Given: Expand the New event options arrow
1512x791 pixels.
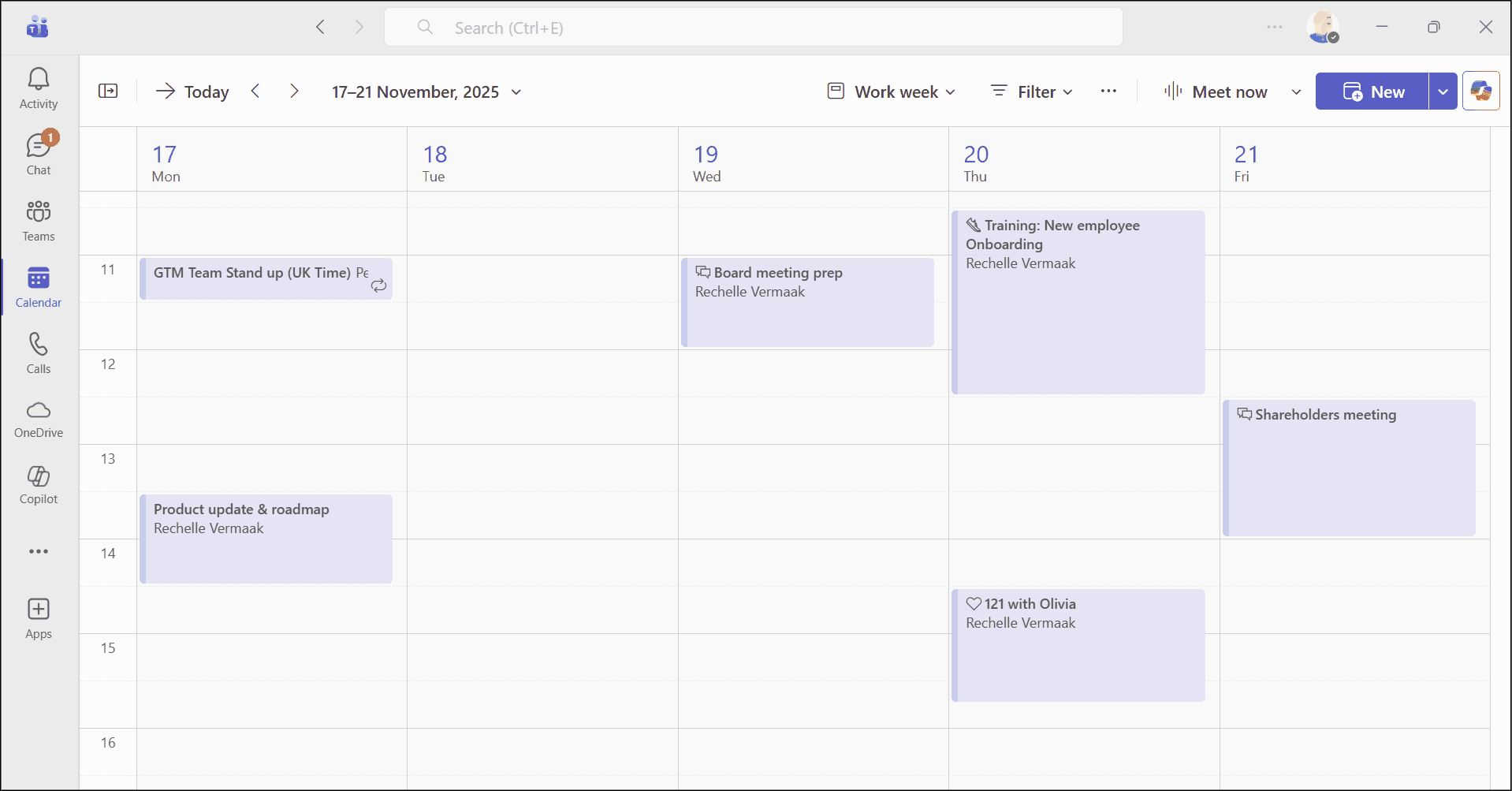Looking at the screenshot, I should click(1443, 91).
